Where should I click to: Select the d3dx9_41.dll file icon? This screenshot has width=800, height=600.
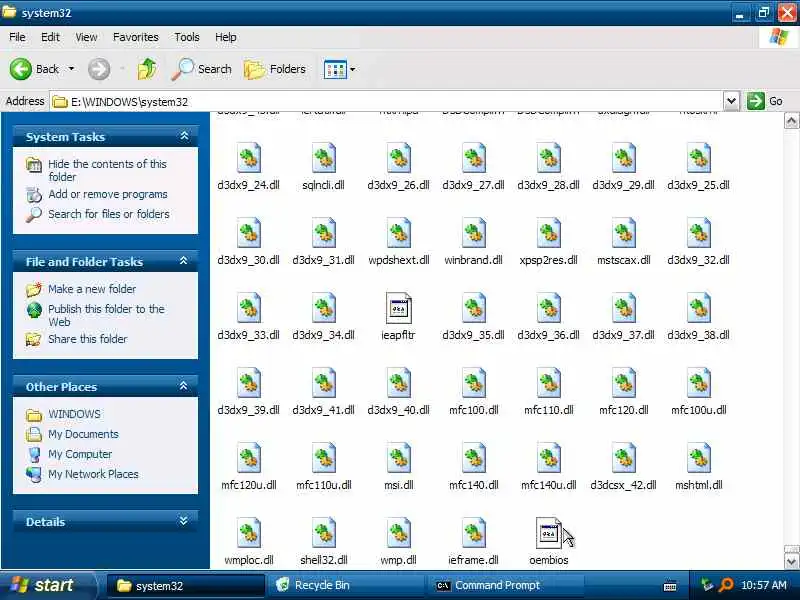(324, 383)
